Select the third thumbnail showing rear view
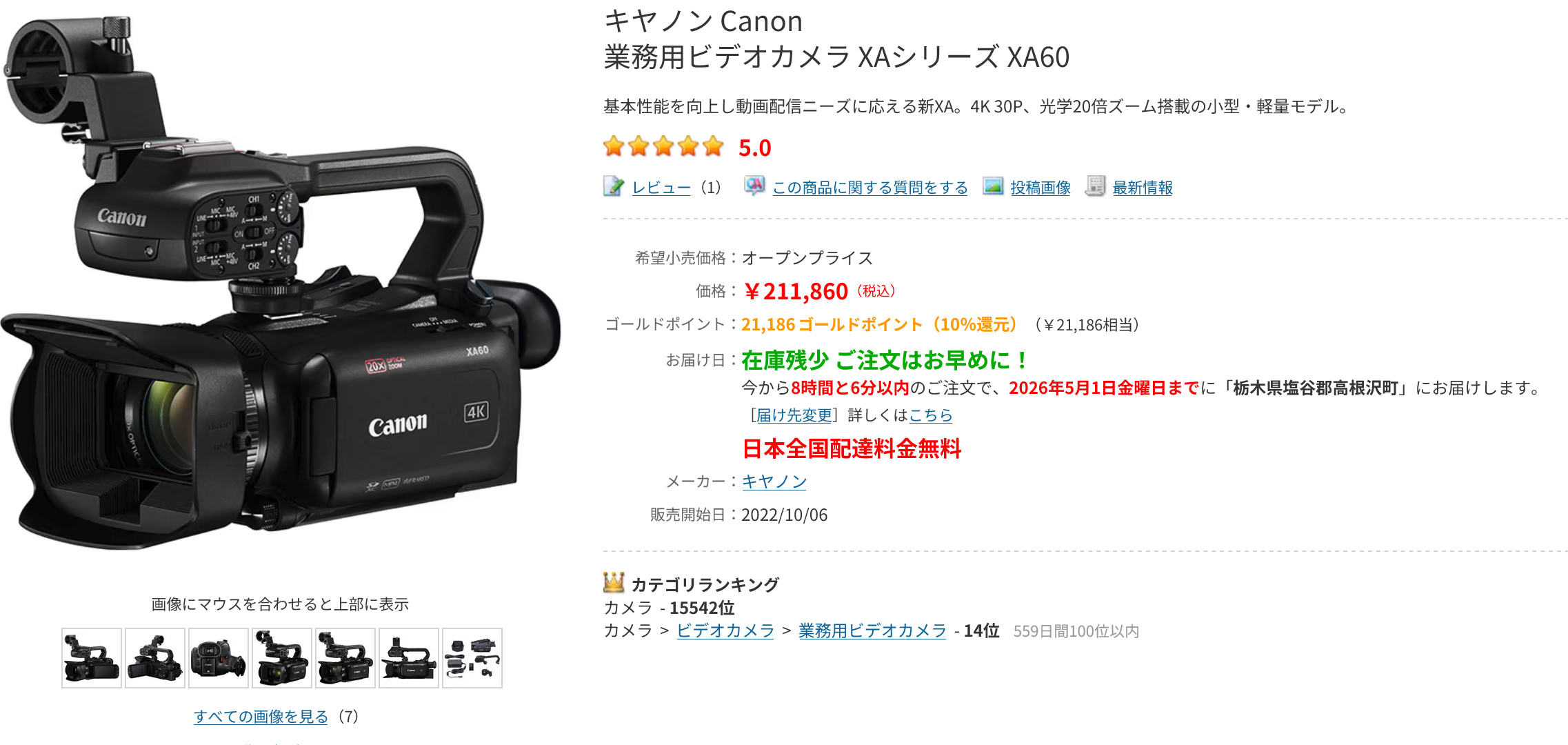 [x=219, y=658]
